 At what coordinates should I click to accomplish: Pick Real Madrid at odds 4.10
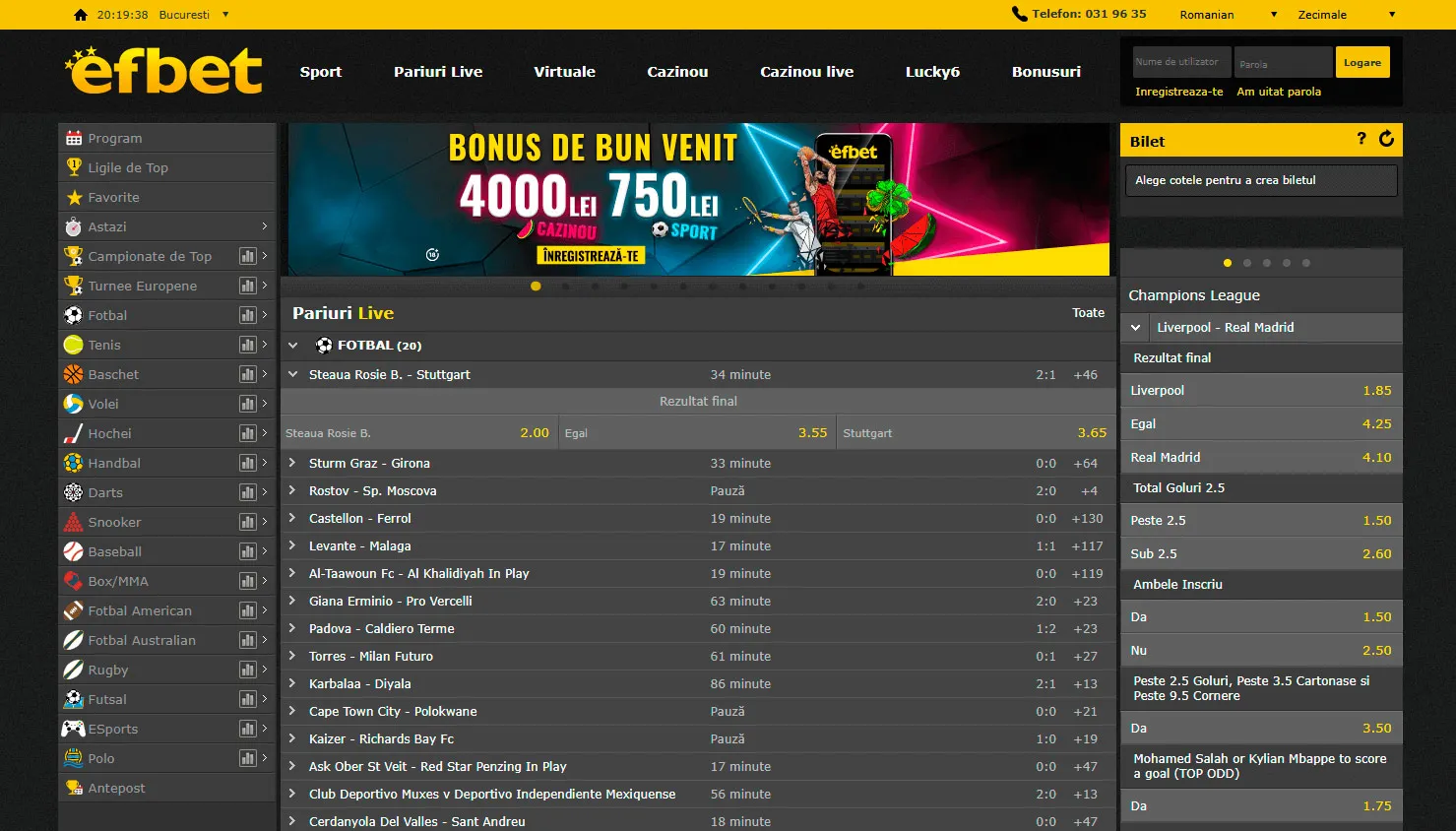(1261, 457)
